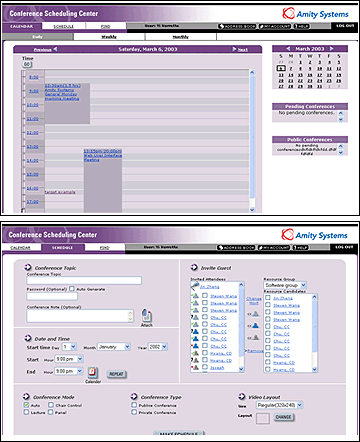The height and width of the screenshot is (442, 360).
Task: Enable the Auto Generate password checkbox
Action: (72, 289)
